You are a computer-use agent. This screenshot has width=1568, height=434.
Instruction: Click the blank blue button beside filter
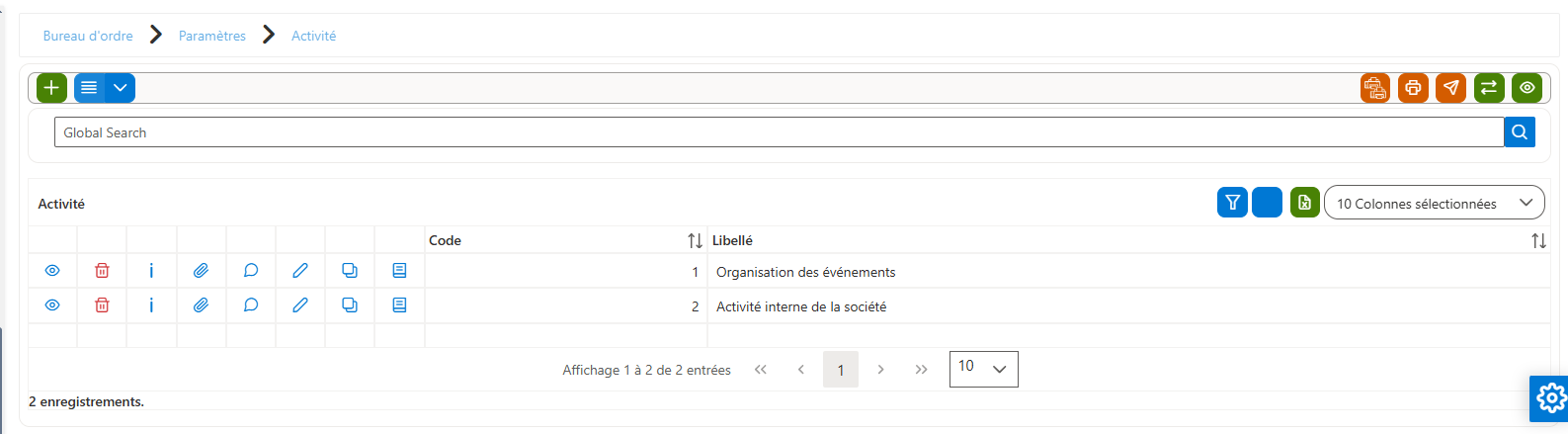point(1267,203)
